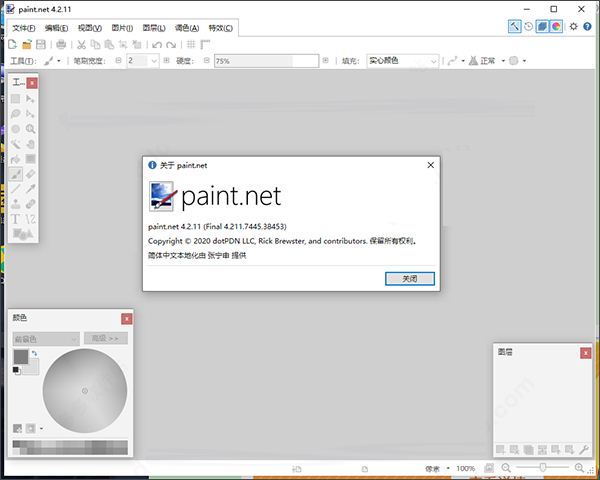Select the Pencil tool

click(15, 189)
